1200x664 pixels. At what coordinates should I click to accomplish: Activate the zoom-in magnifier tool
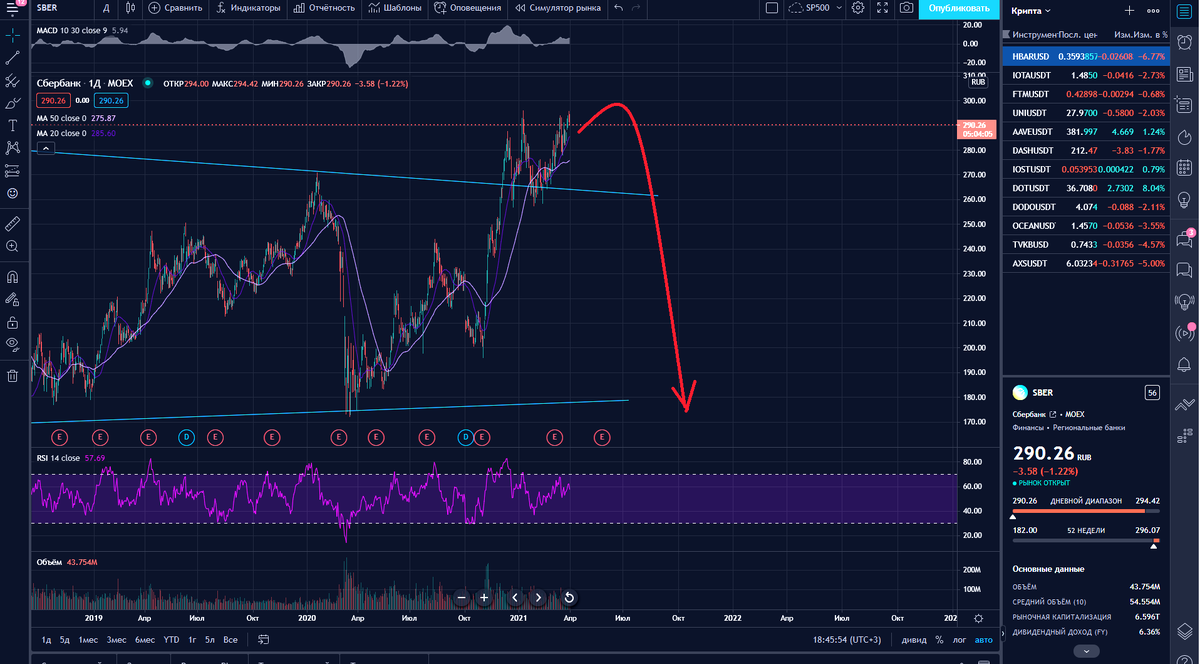(x=12, y=246)
